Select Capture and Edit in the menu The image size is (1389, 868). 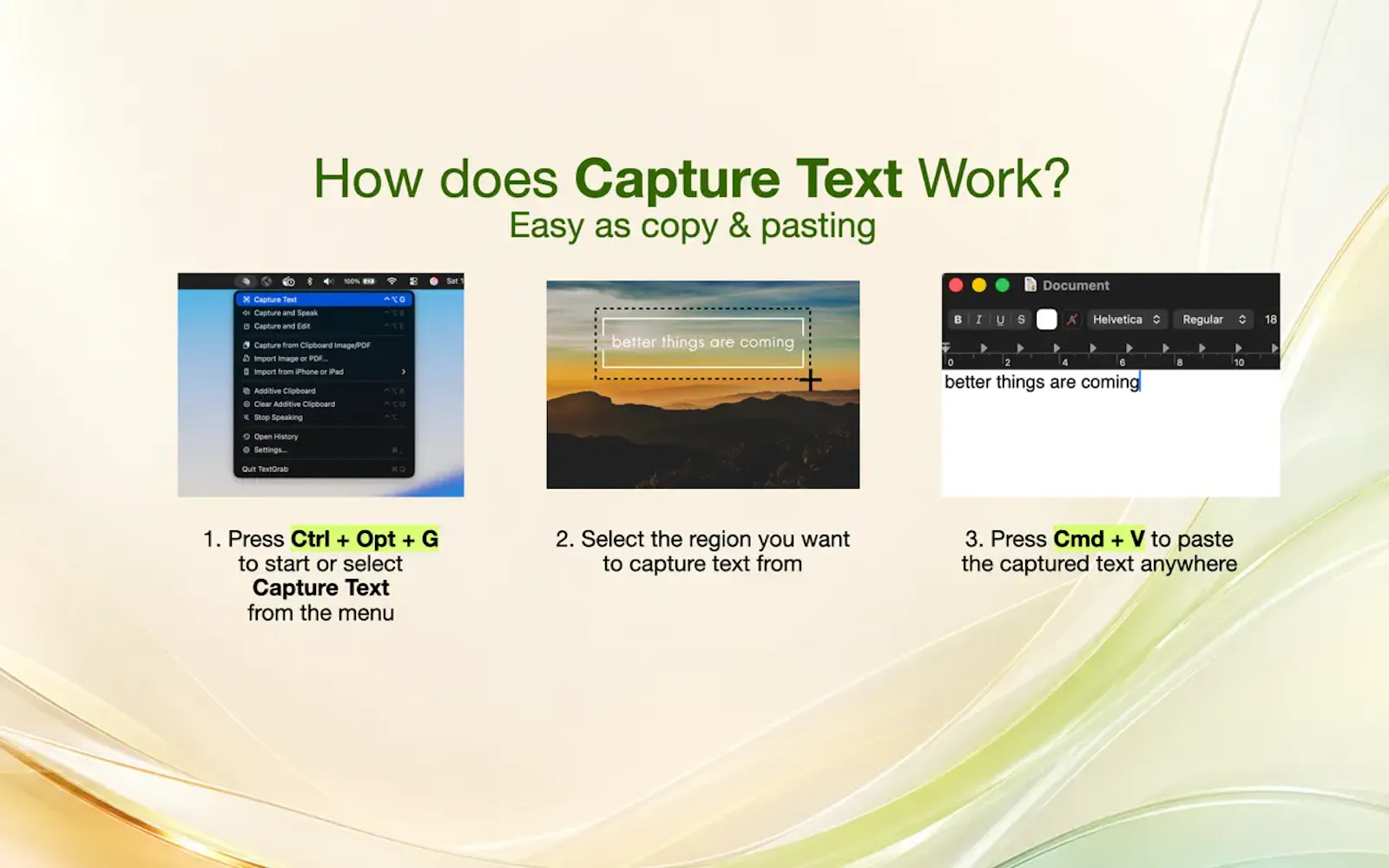click(324, 326)
